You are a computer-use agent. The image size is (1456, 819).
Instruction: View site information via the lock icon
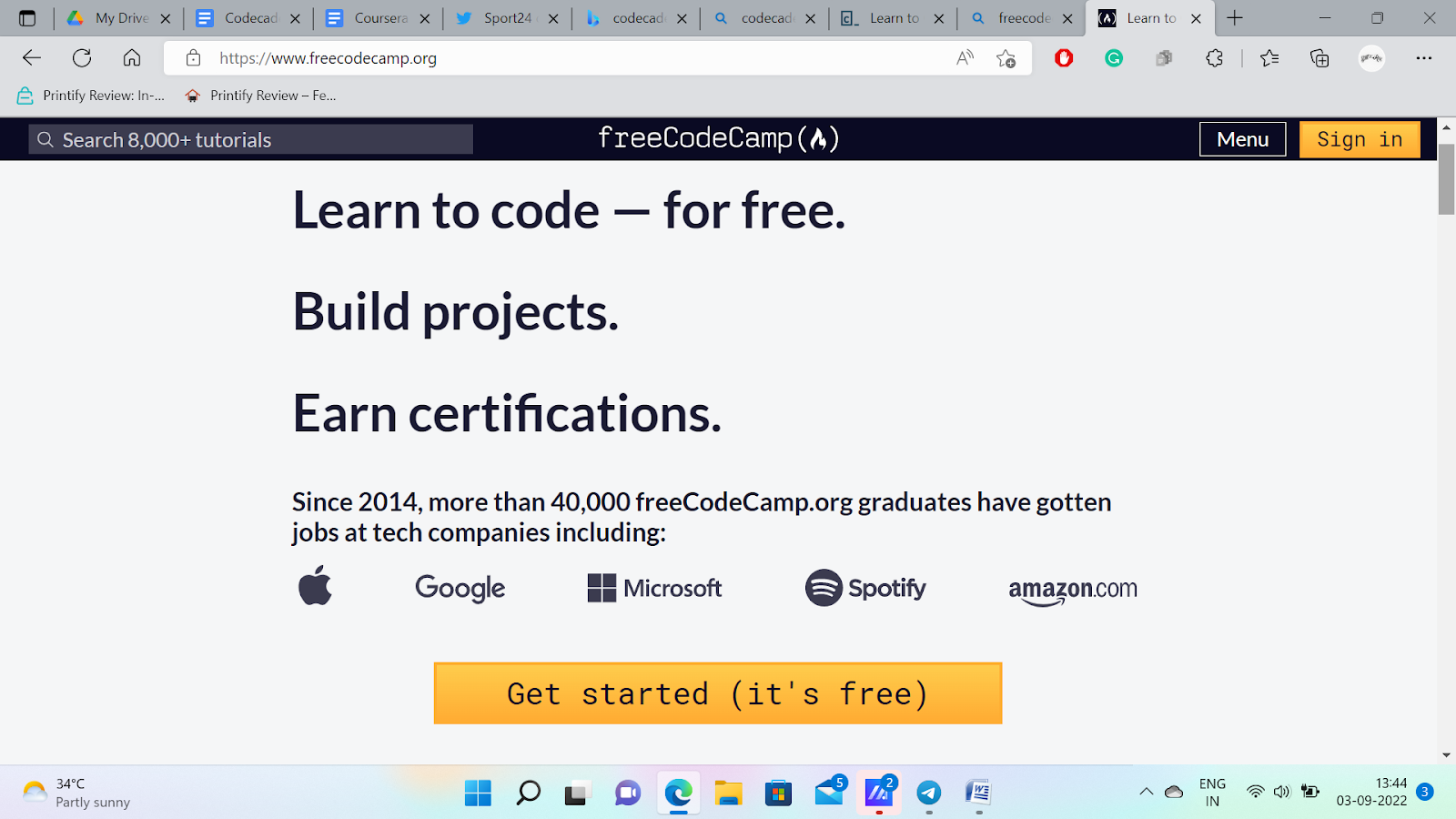[x=193, y=58]
